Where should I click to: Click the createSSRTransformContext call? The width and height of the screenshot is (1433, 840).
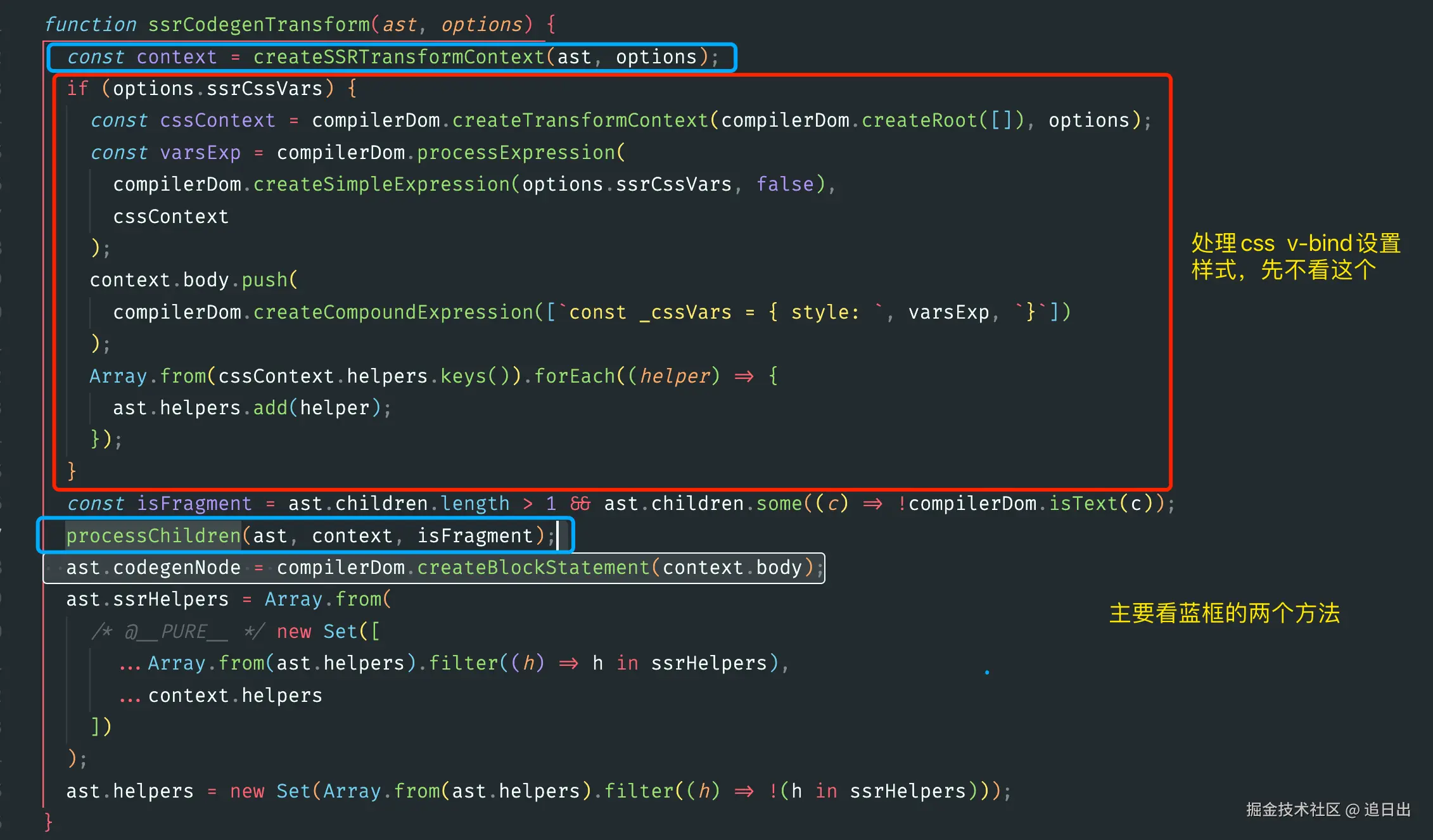pyautogui.click(x=398, y=57)
